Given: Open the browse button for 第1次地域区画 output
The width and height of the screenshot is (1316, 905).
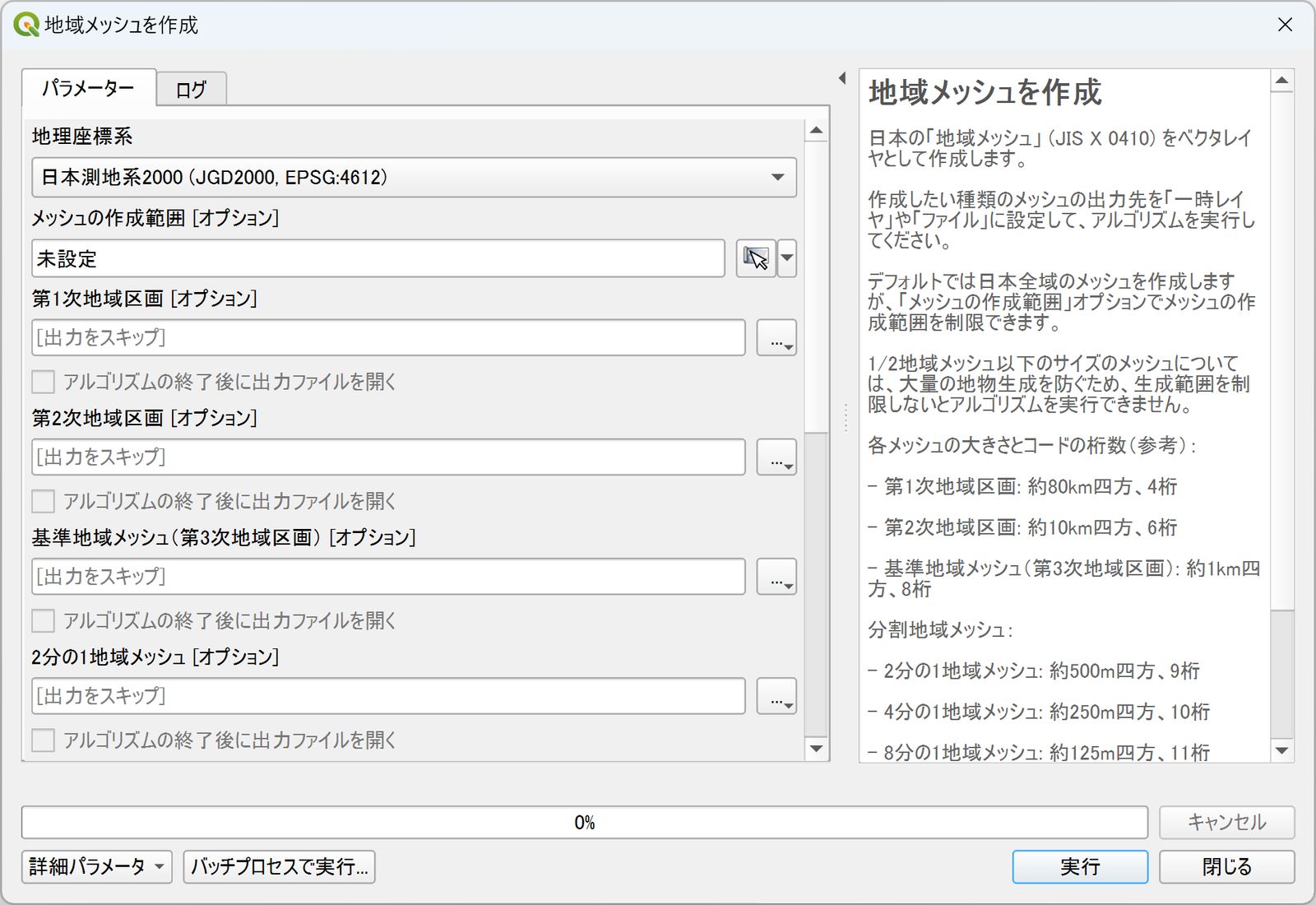Looking at the screenshot, I should coord(776,337).
